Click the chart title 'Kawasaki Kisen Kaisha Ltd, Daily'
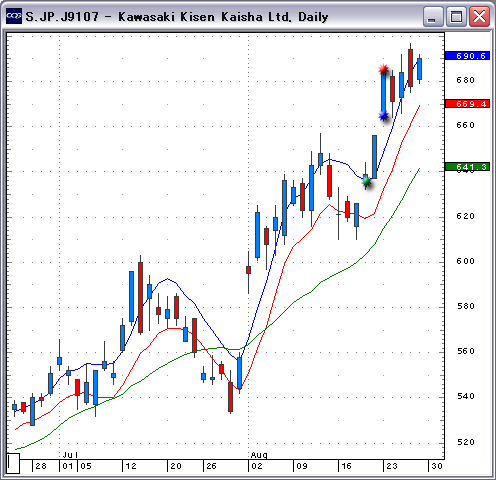This screenshot has width=496, height=480. tap(223, 17)
